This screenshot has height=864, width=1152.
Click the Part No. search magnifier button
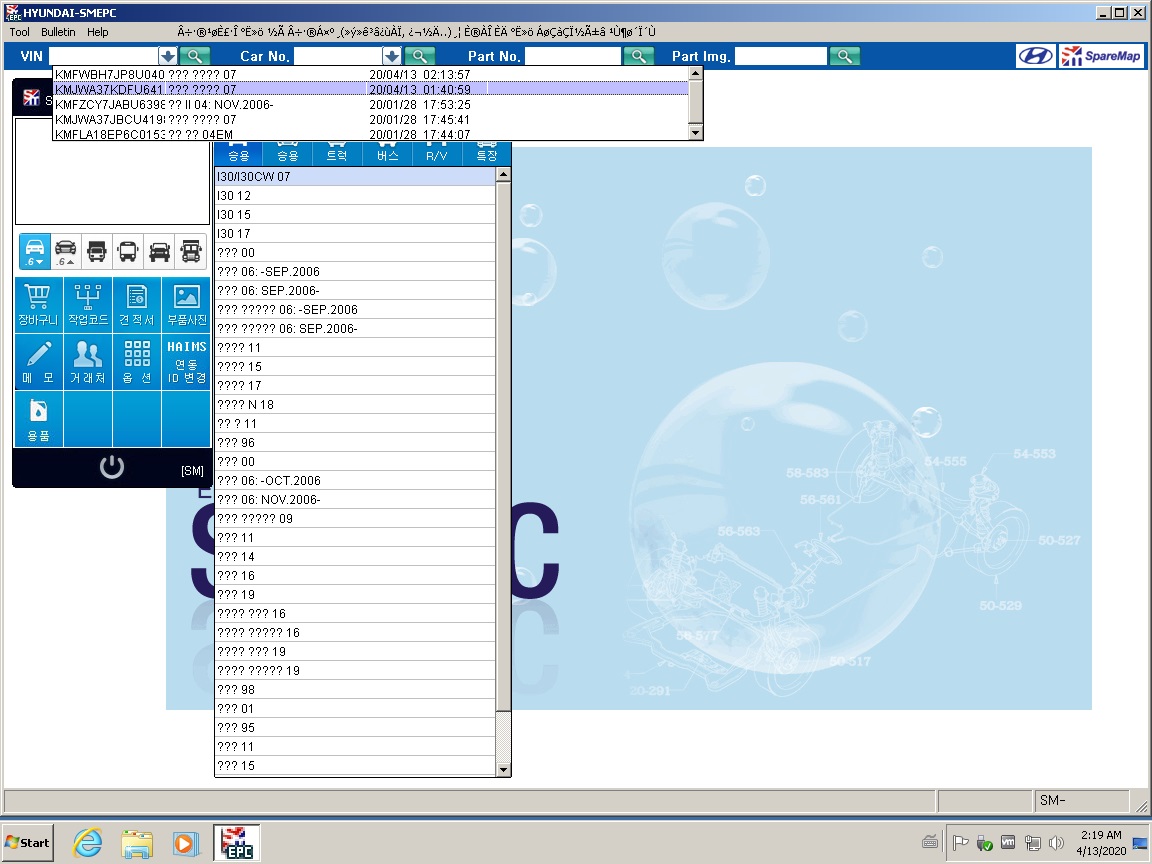tap(638, 56)
